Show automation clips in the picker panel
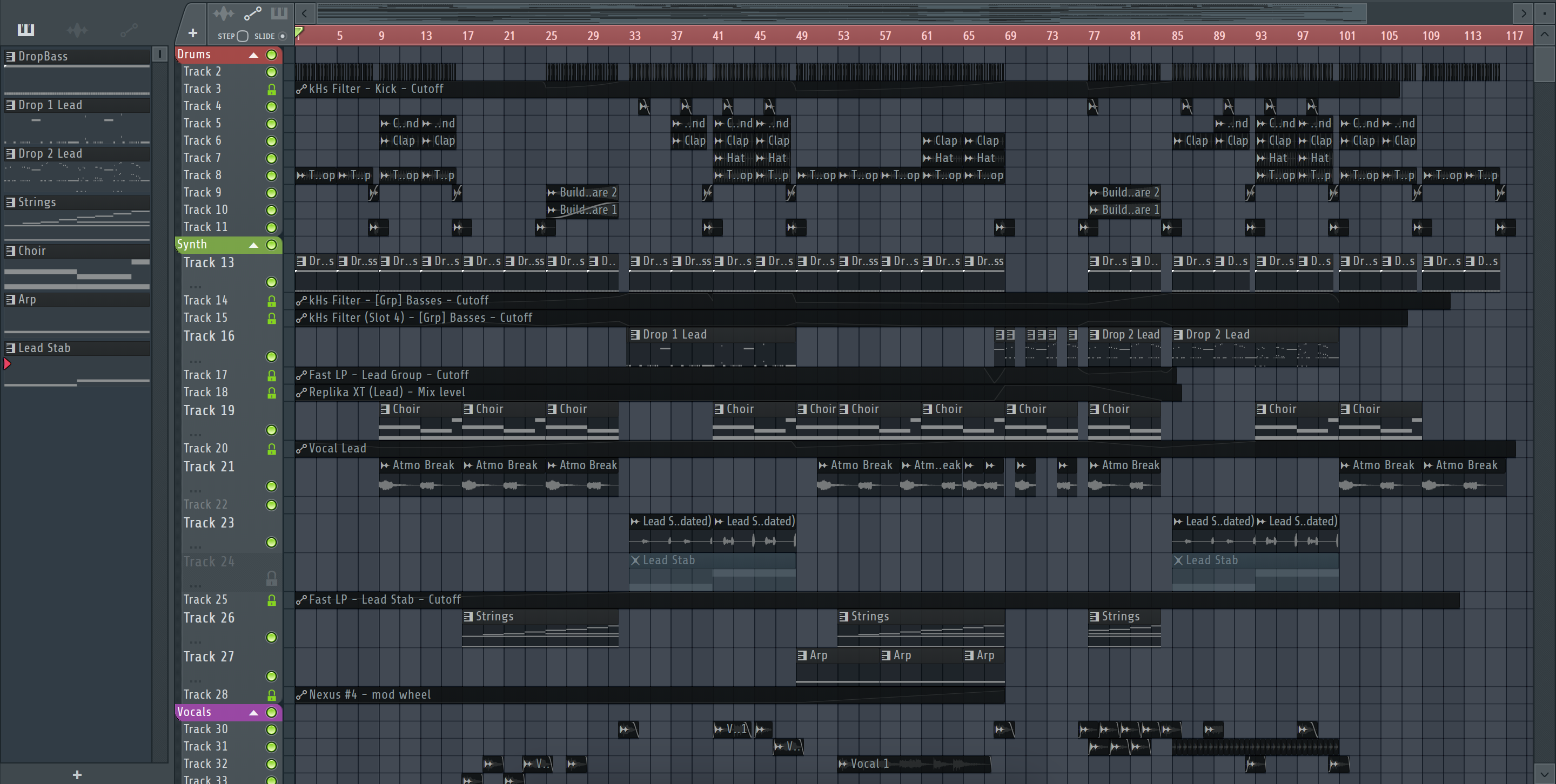Image resolution: width=1556 pixels, height=784 pixels. pyautogui.click(x=129, y=30)
